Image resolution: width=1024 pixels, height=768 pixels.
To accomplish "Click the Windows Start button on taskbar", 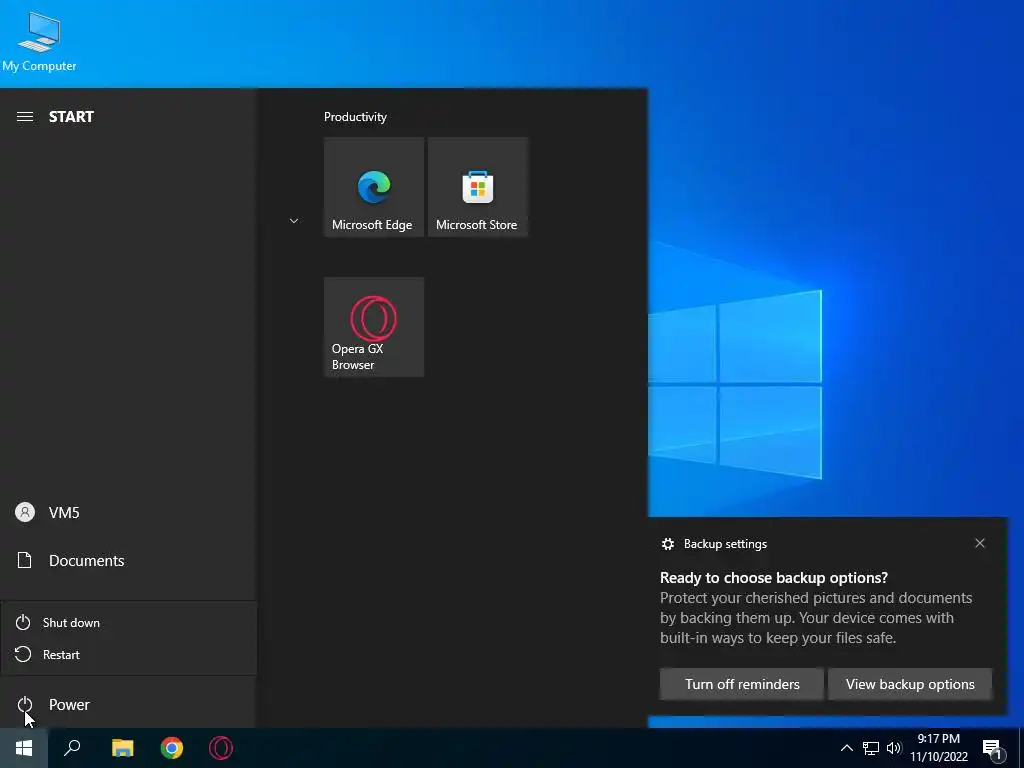I will pos(24,748).
